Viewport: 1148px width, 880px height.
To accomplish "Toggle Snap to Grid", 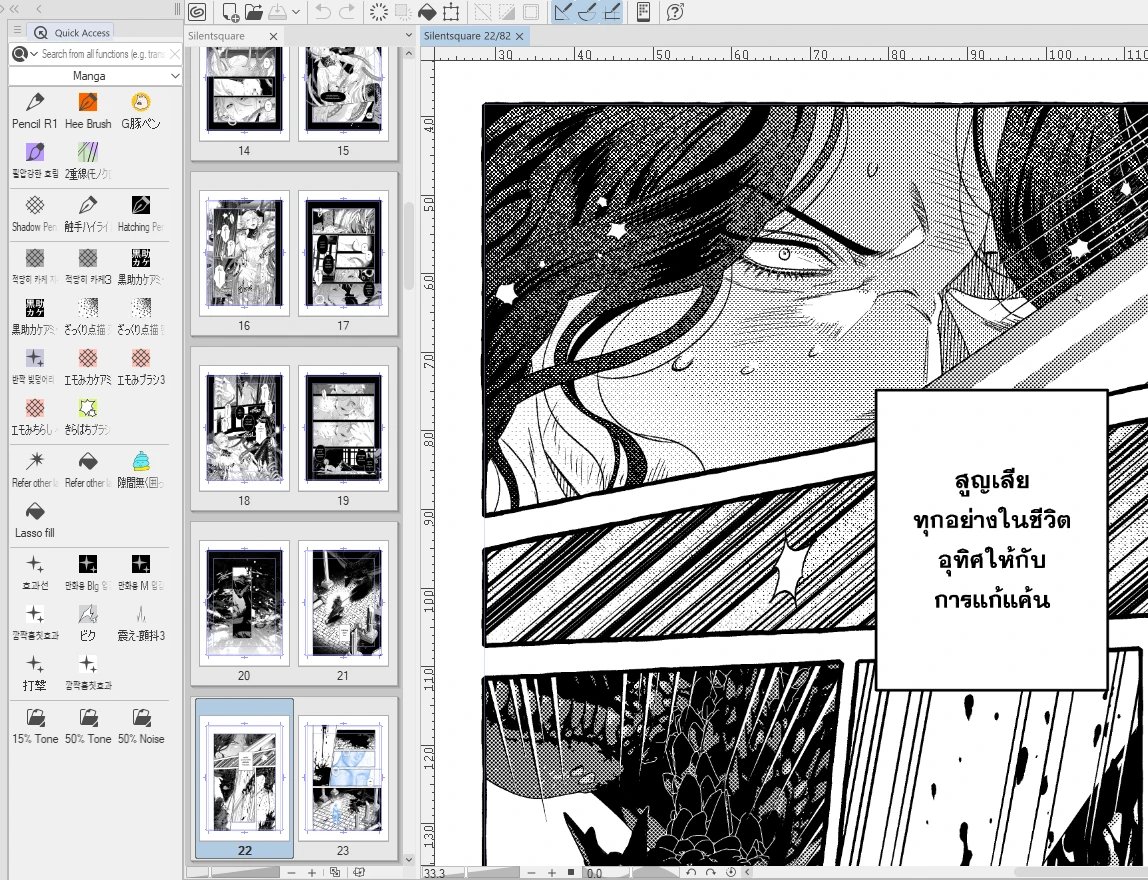I will click(x=611, y=12).
